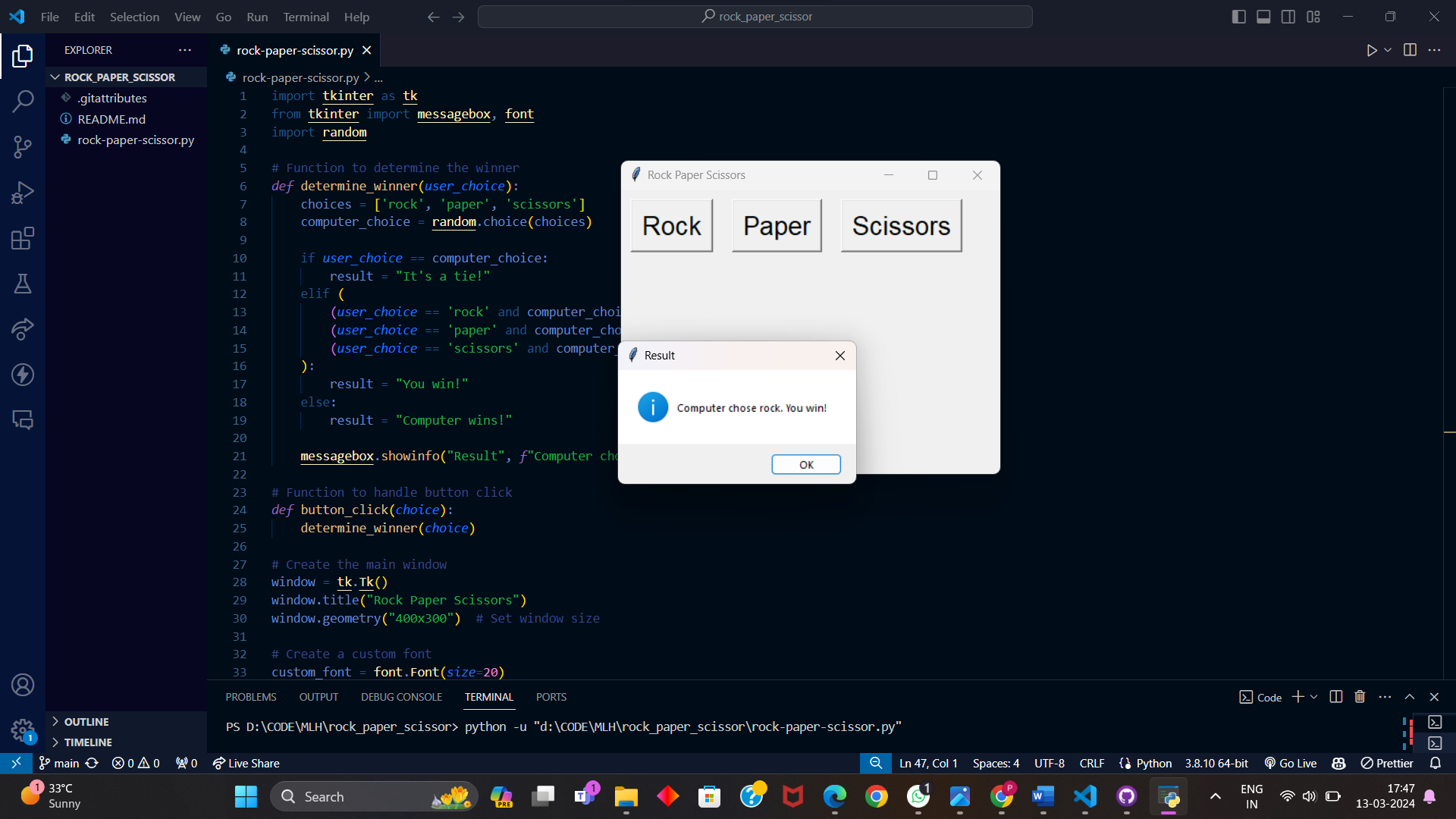Open the Accounts icon in activity bar

pos(23,685)
